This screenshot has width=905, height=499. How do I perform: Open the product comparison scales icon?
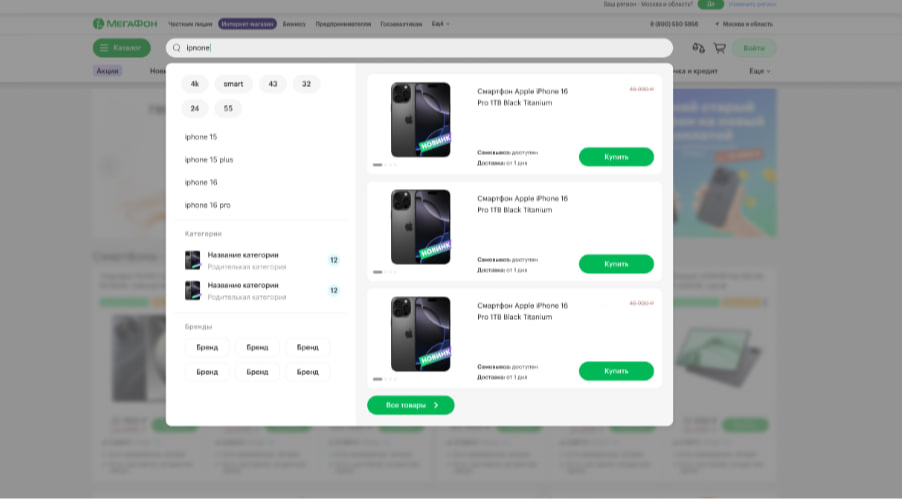[x=698, y=48]
